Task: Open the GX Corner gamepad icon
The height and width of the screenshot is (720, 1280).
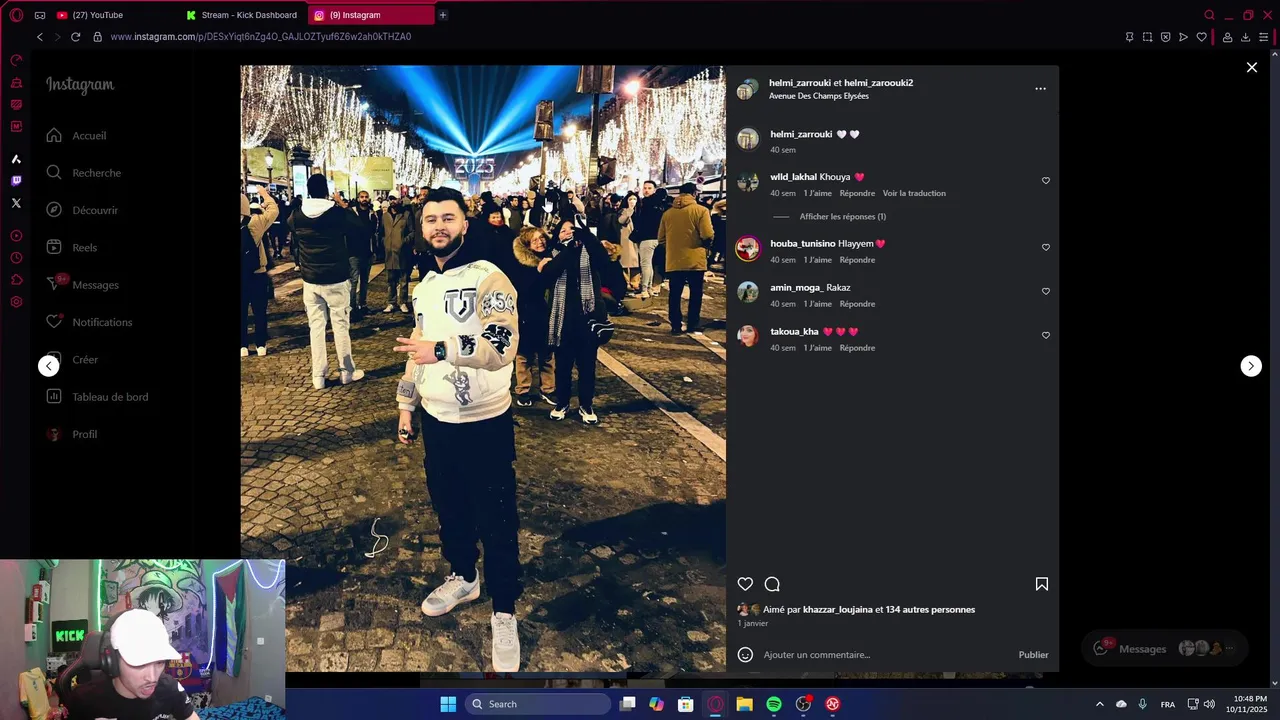Action: [40, 15]
